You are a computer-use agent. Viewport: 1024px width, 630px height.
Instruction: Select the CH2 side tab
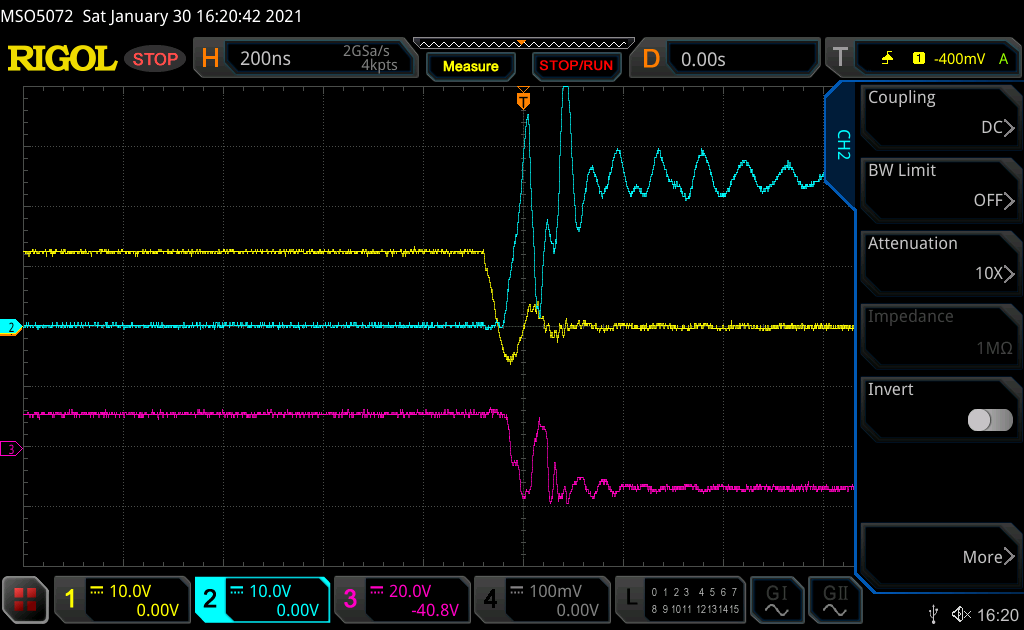coord(842,145)
